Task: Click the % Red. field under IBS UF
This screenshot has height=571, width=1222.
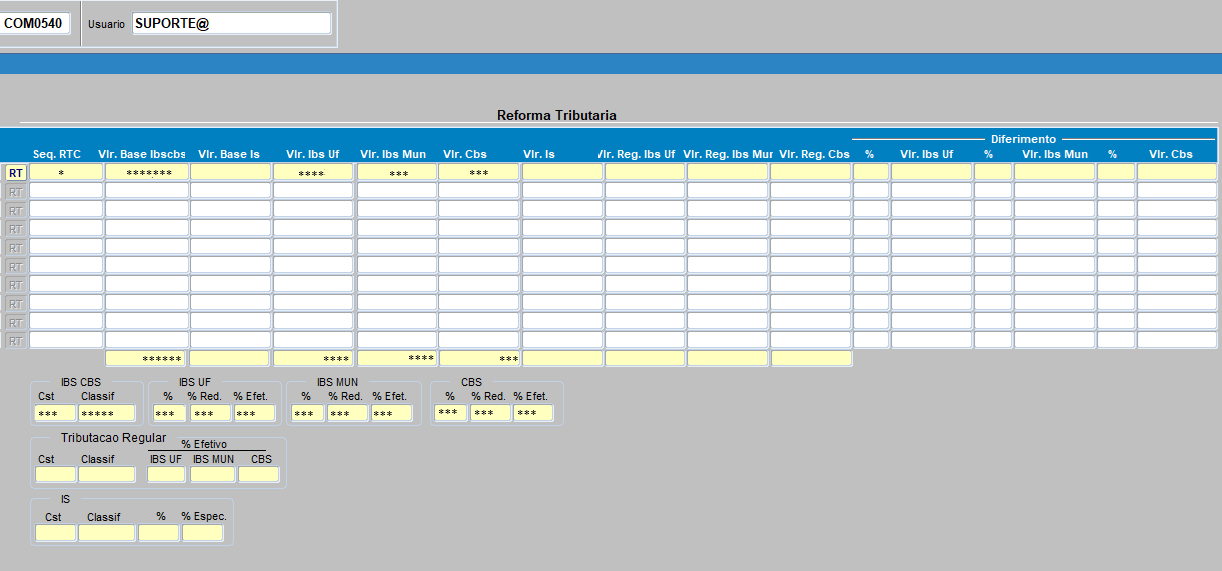Action: [x=211, y=413]
